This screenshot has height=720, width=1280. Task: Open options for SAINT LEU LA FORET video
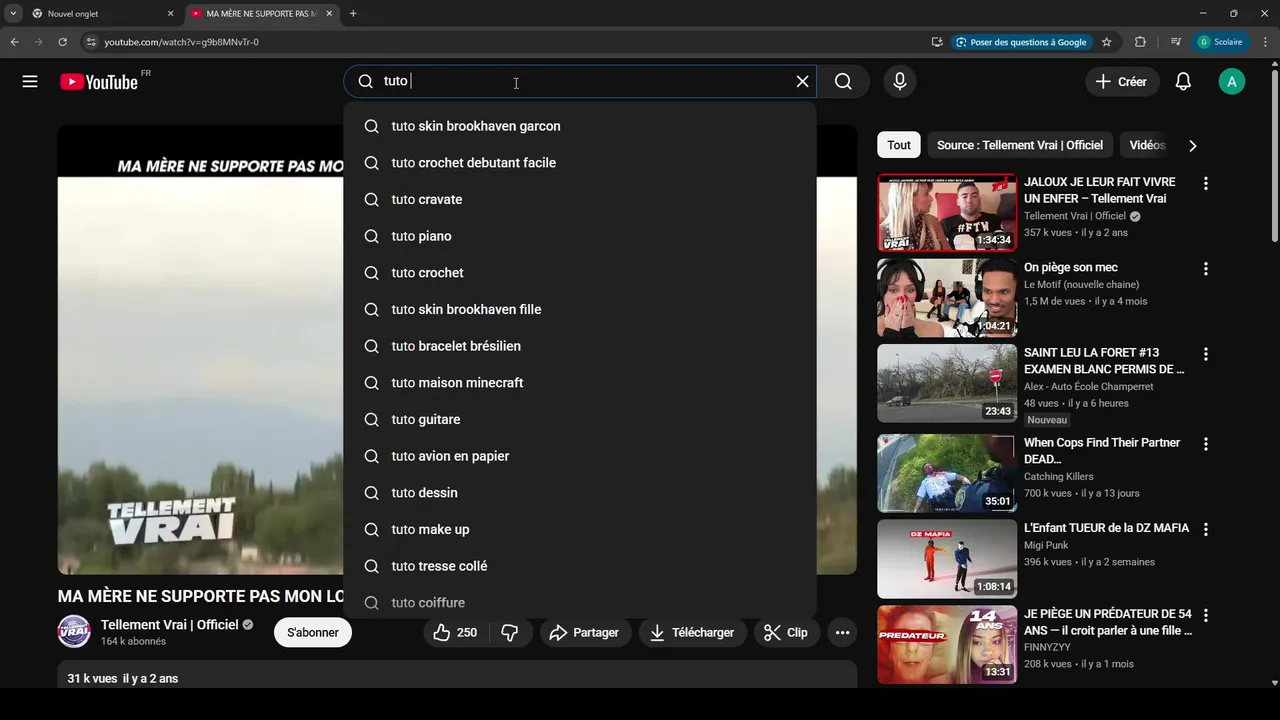(1206, 354)
